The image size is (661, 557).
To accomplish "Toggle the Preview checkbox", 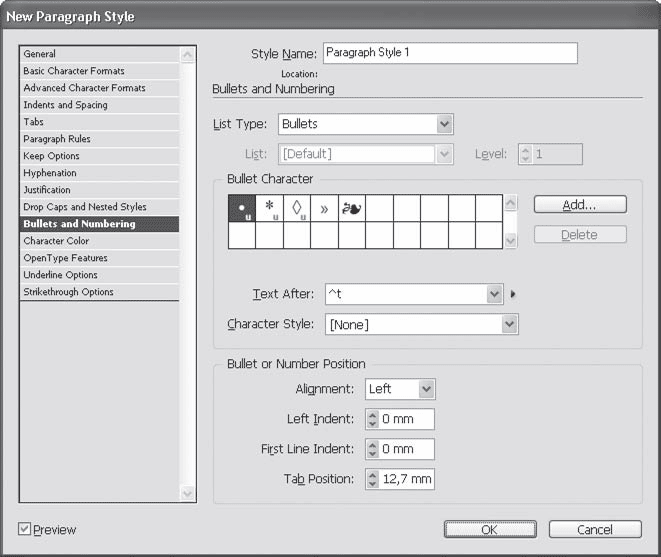I will 25,529.
